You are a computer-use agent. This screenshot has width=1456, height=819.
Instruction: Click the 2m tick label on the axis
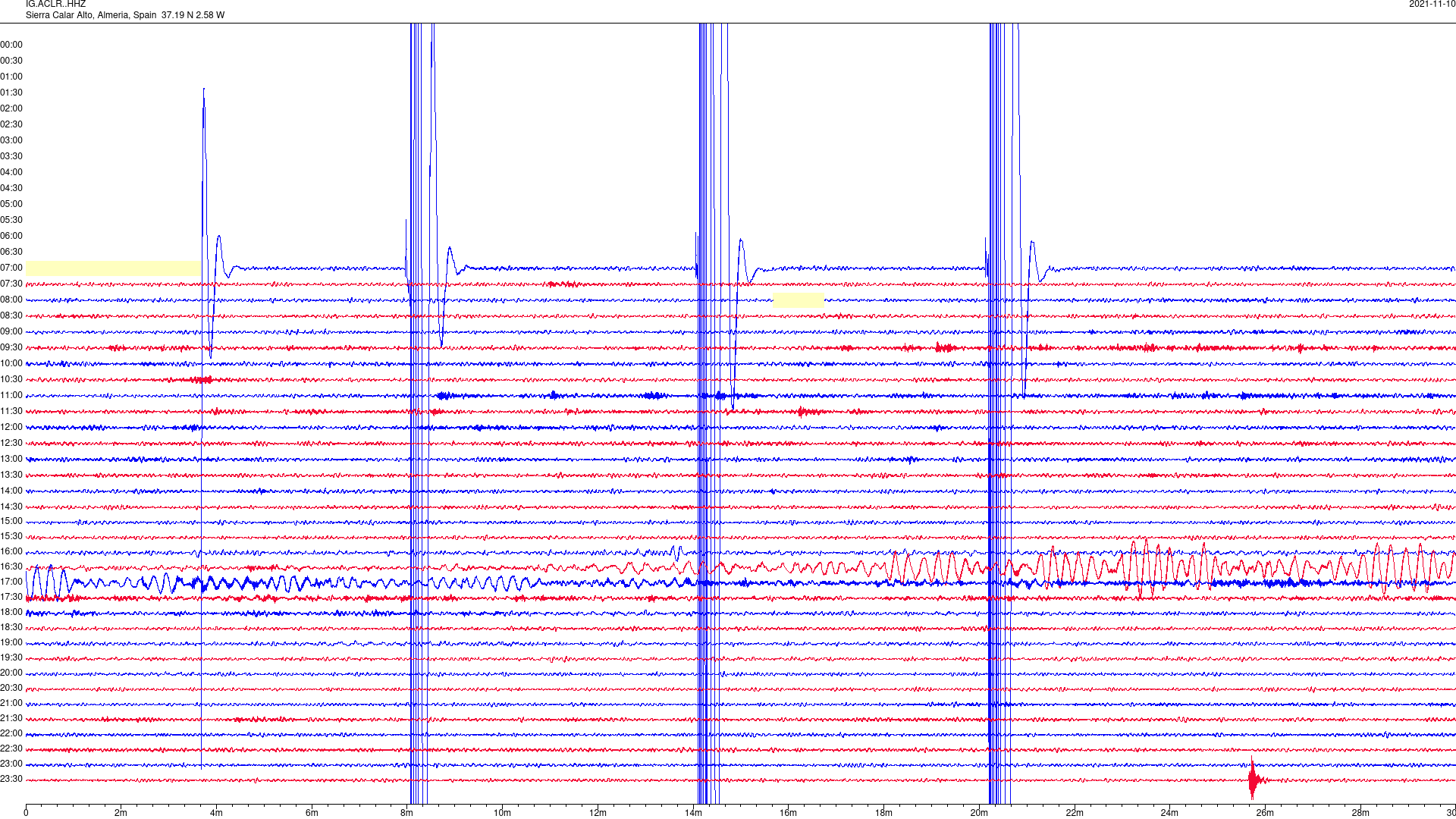pos(121,813)
